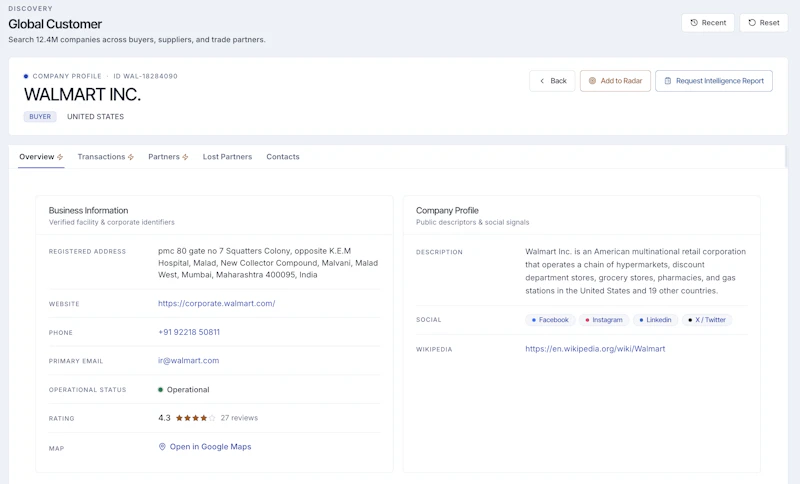
Task: Click the X / Twitter social chip
Action: (707, 320)
